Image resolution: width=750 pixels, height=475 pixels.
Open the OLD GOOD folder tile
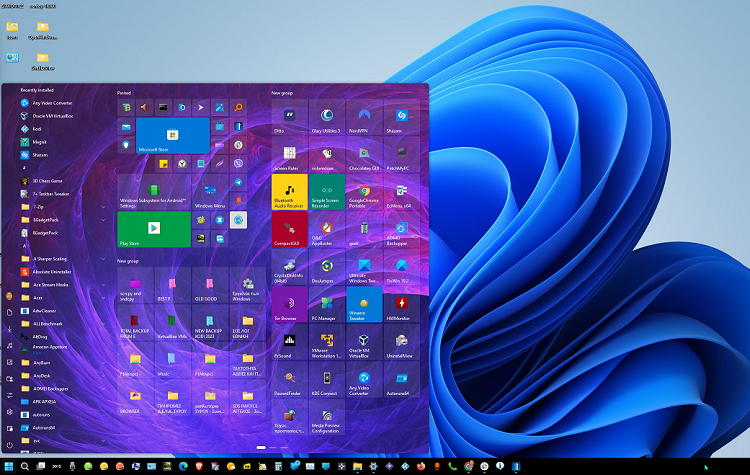(210, 286)
